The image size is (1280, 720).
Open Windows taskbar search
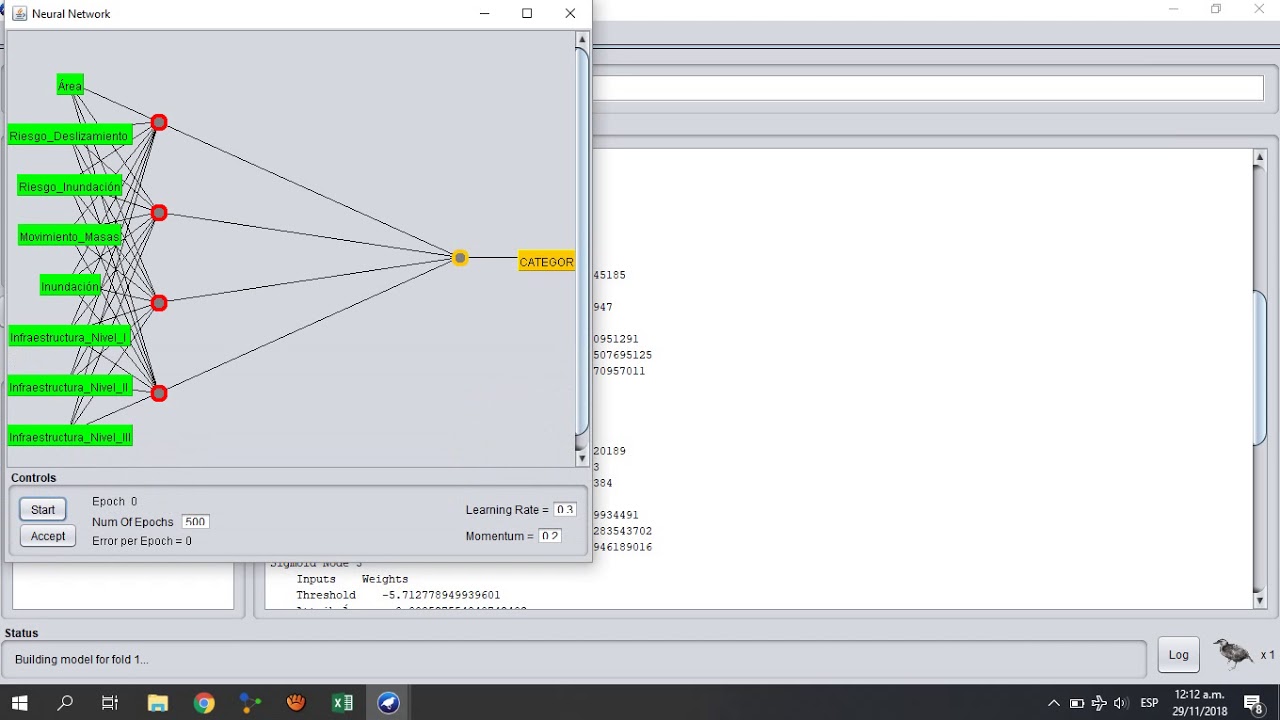click(x=65, y=703)
